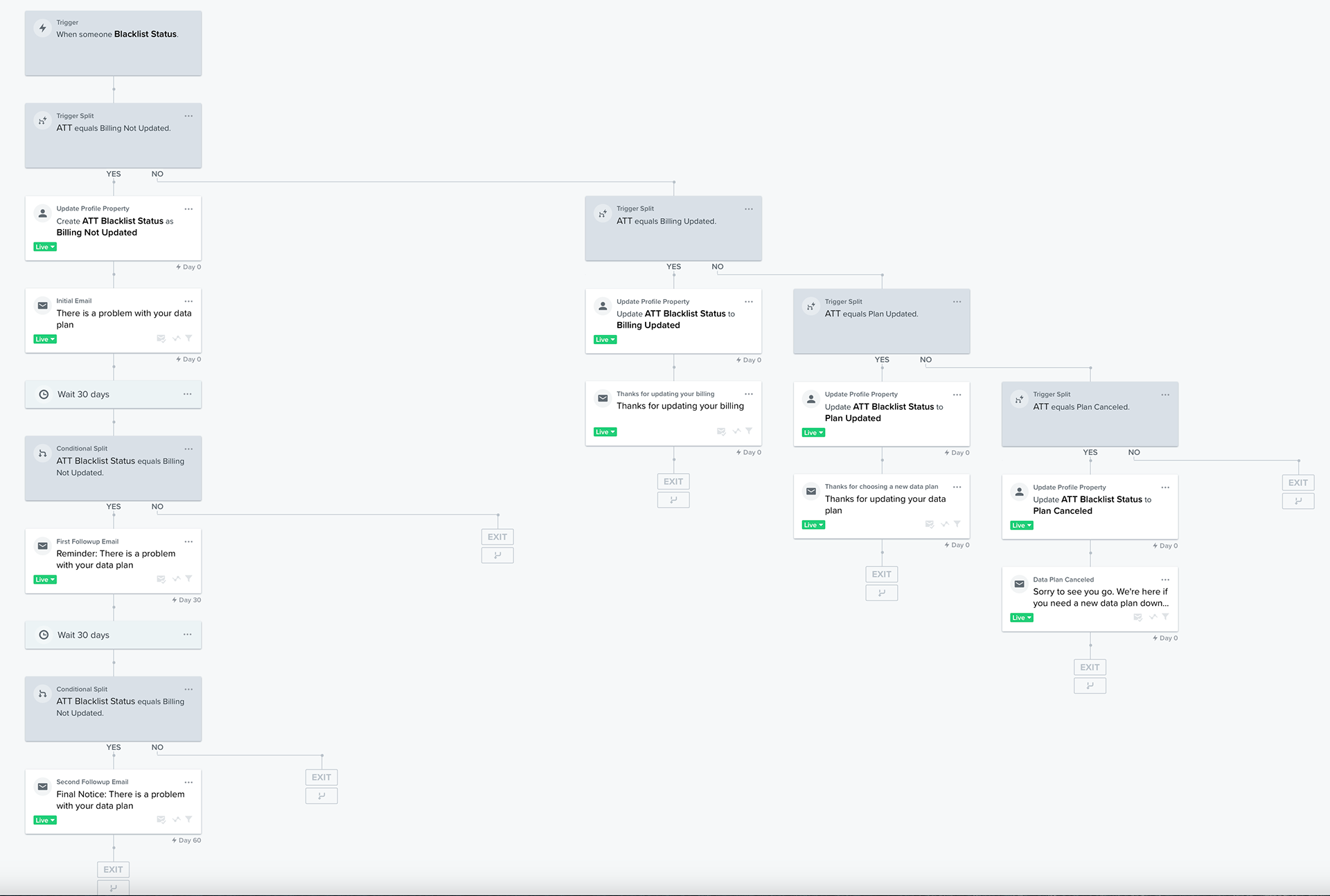
Task: Click the profile icon on Plan Updated property card
Action: coord(811,400)
